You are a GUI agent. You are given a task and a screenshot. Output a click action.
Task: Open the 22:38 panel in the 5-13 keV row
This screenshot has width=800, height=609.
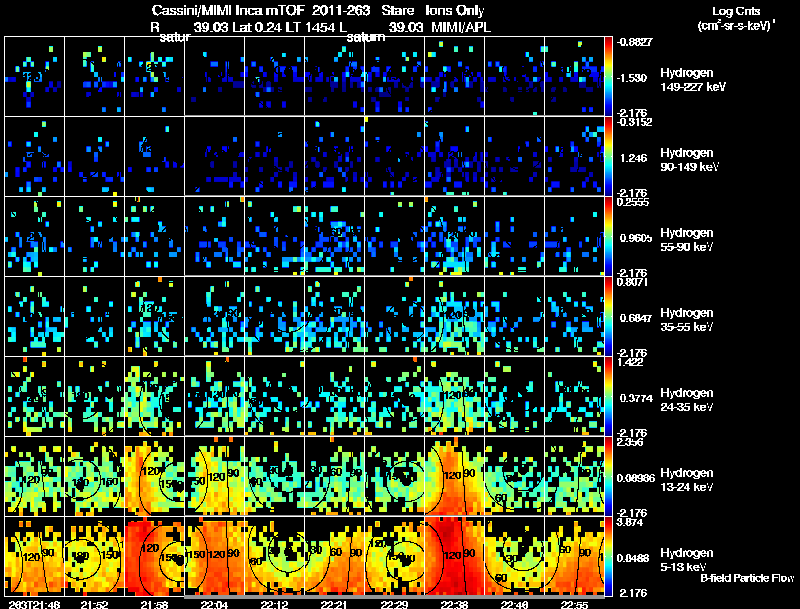pos(455,556)
